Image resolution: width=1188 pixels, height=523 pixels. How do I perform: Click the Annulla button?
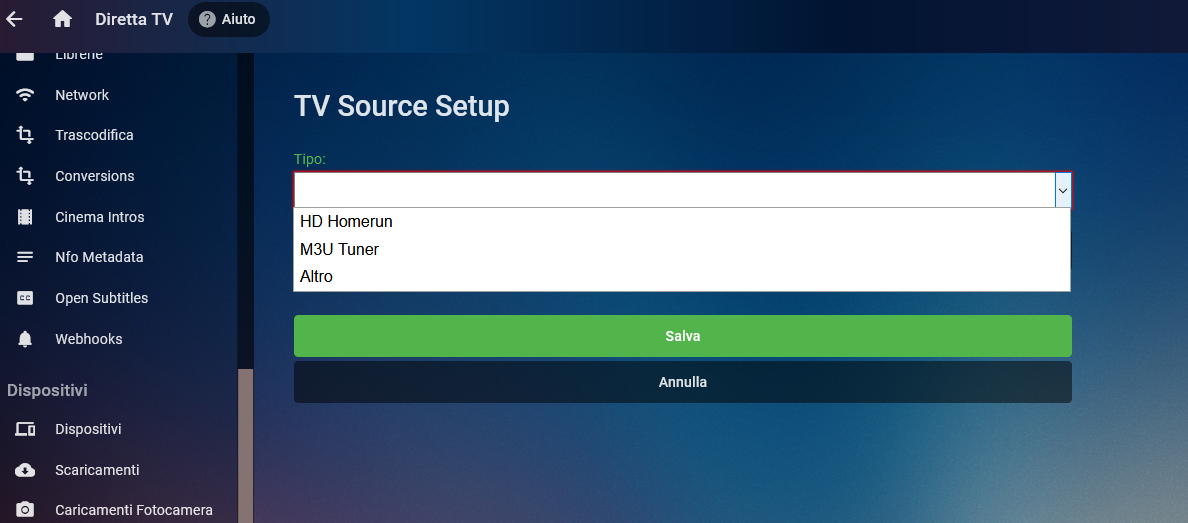coord(682,382)
